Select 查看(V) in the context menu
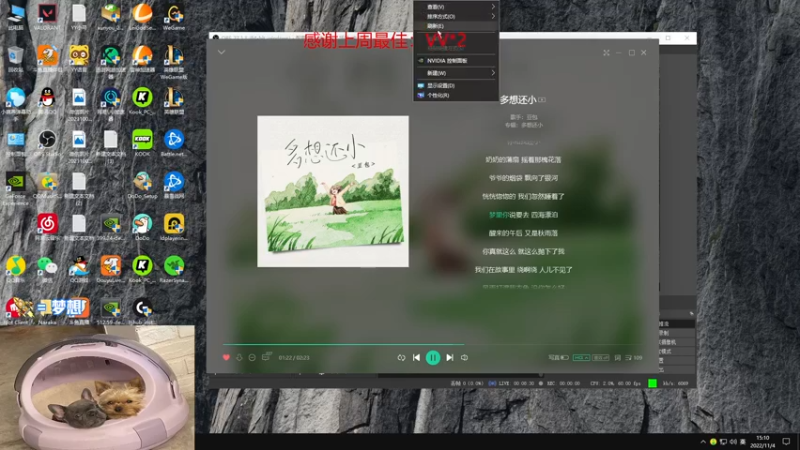800x450 pixels. pyautogui.click(x=456, y=7)
